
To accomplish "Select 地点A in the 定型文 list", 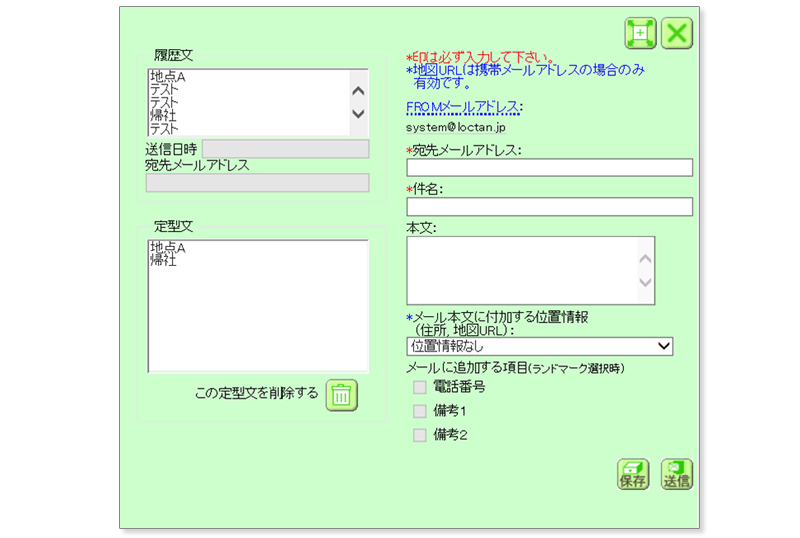I will (168, 247).
